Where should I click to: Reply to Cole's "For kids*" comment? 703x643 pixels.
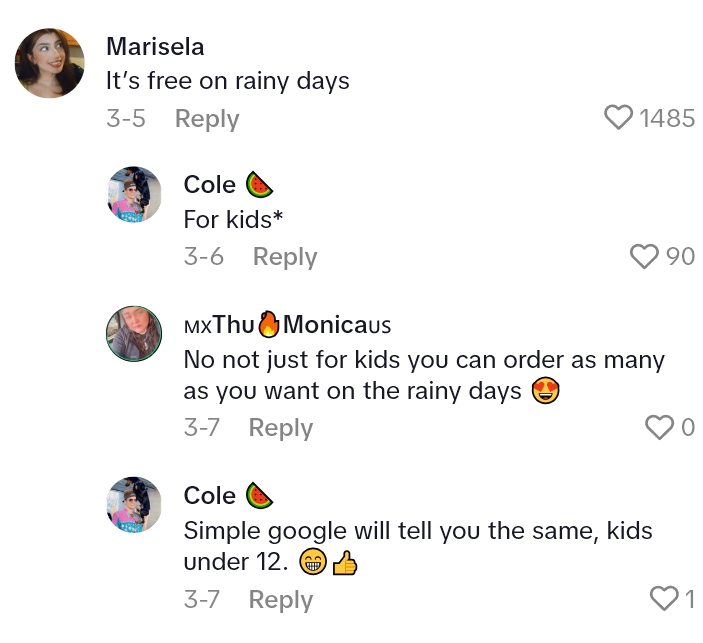(285, 257)
